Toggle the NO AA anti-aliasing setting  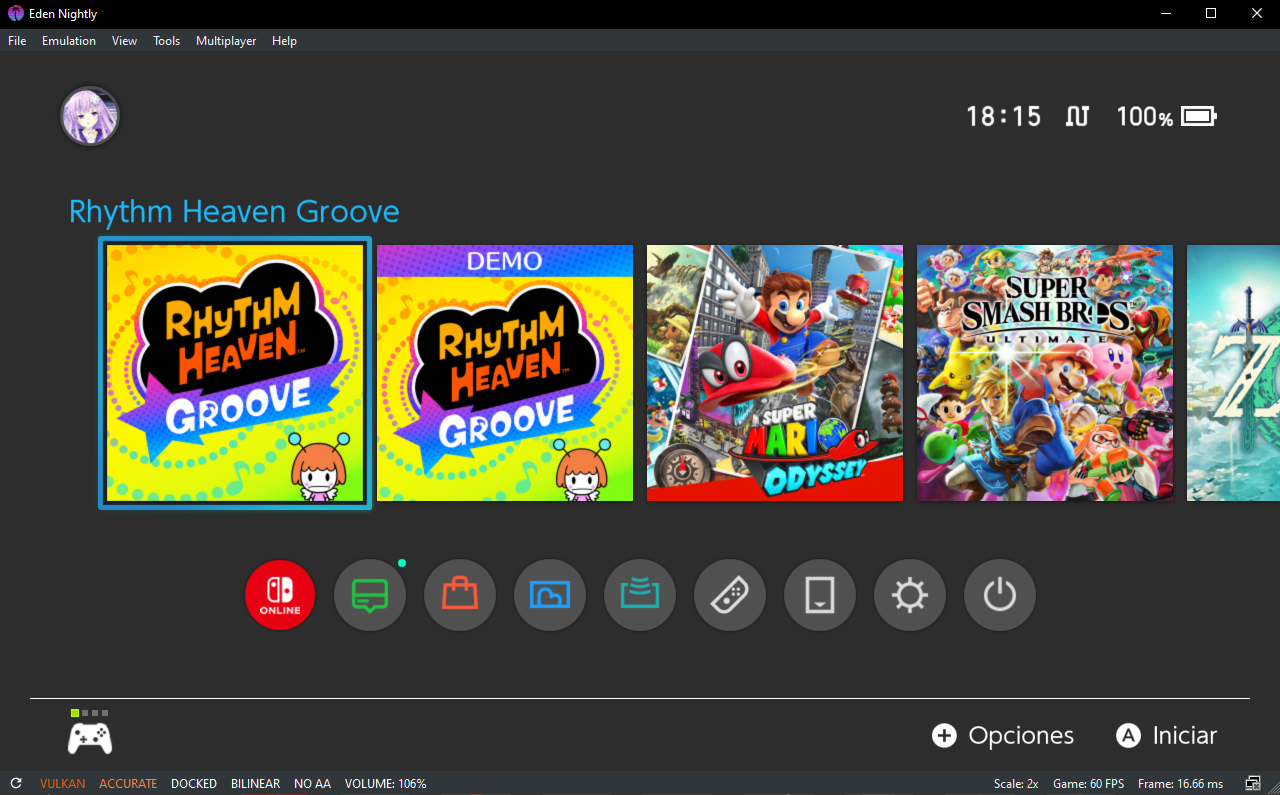pos(312,784)
